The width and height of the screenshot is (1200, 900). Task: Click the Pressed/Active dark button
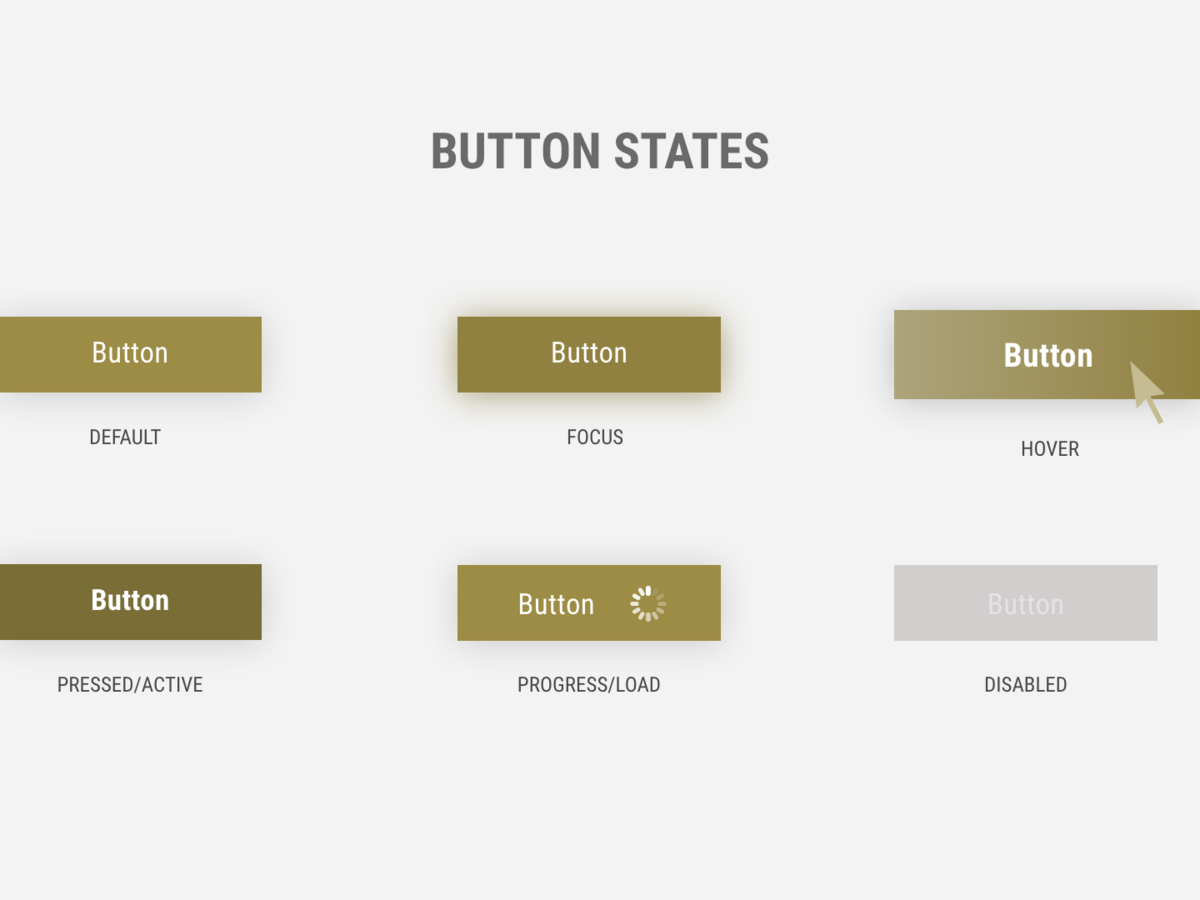click(x=130, y=601)
